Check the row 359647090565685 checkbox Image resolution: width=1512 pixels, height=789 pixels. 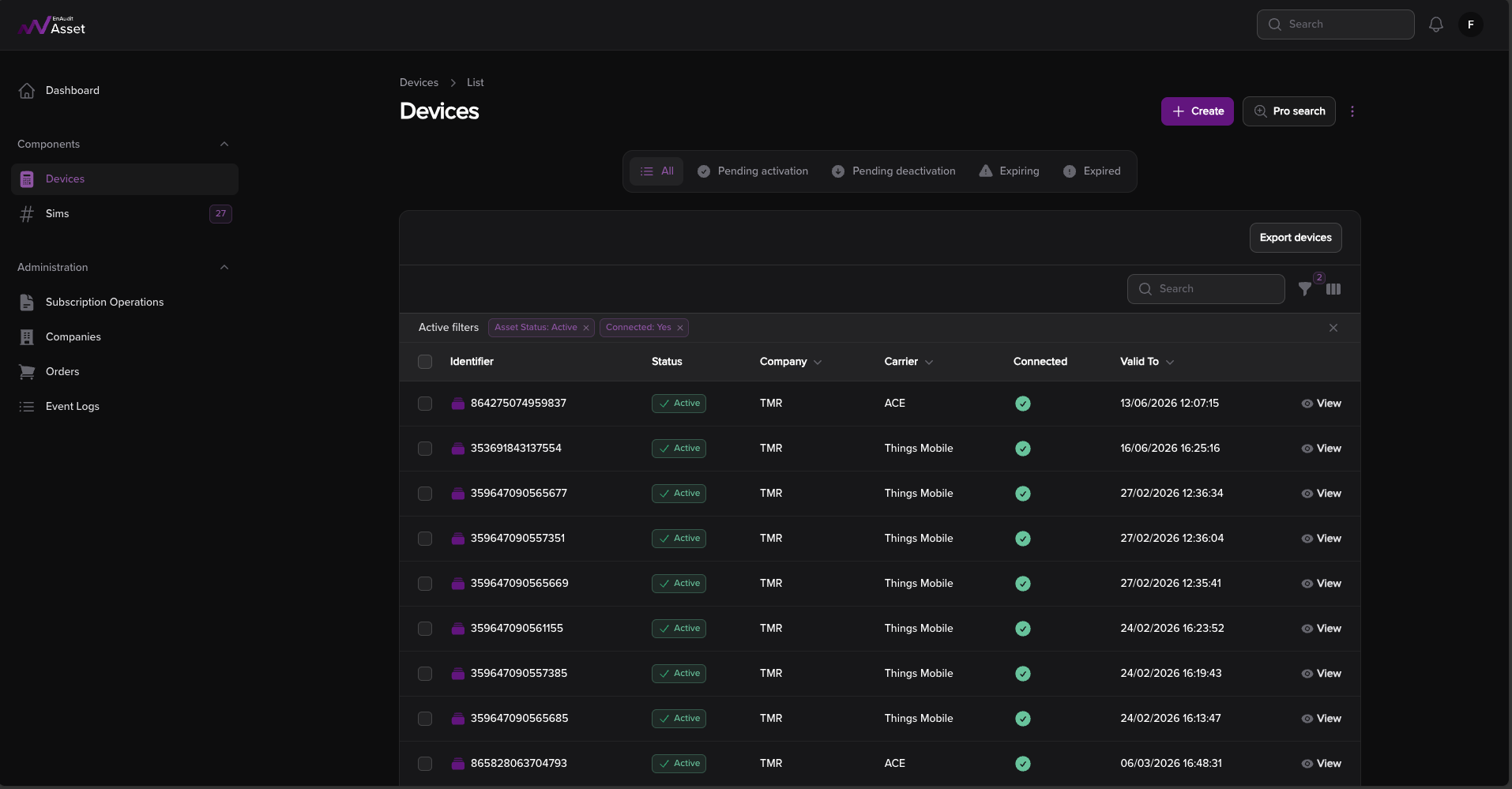point(425,719)
